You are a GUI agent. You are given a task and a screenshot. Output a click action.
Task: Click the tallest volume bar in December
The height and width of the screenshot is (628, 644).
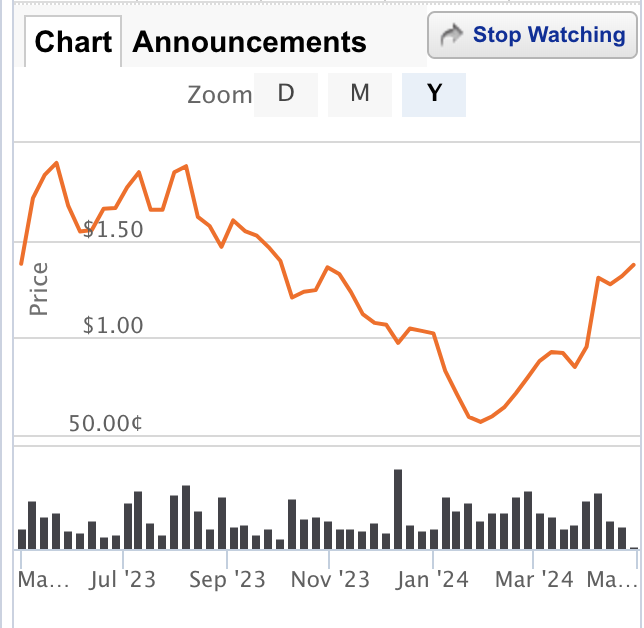pos(398,509)
